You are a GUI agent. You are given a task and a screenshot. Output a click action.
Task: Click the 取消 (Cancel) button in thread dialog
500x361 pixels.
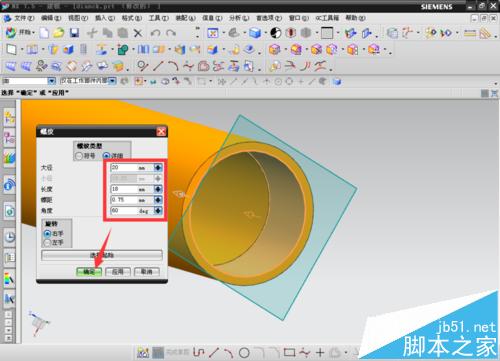click(x=147, y=272)
